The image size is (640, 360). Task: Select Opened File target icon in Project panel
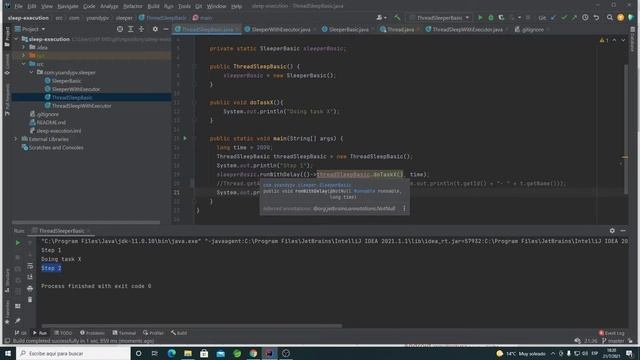click(120, 29)
